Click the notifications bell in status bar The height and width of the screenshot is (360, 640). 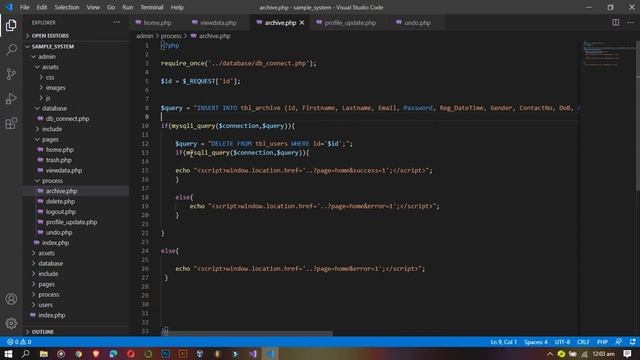633,342
